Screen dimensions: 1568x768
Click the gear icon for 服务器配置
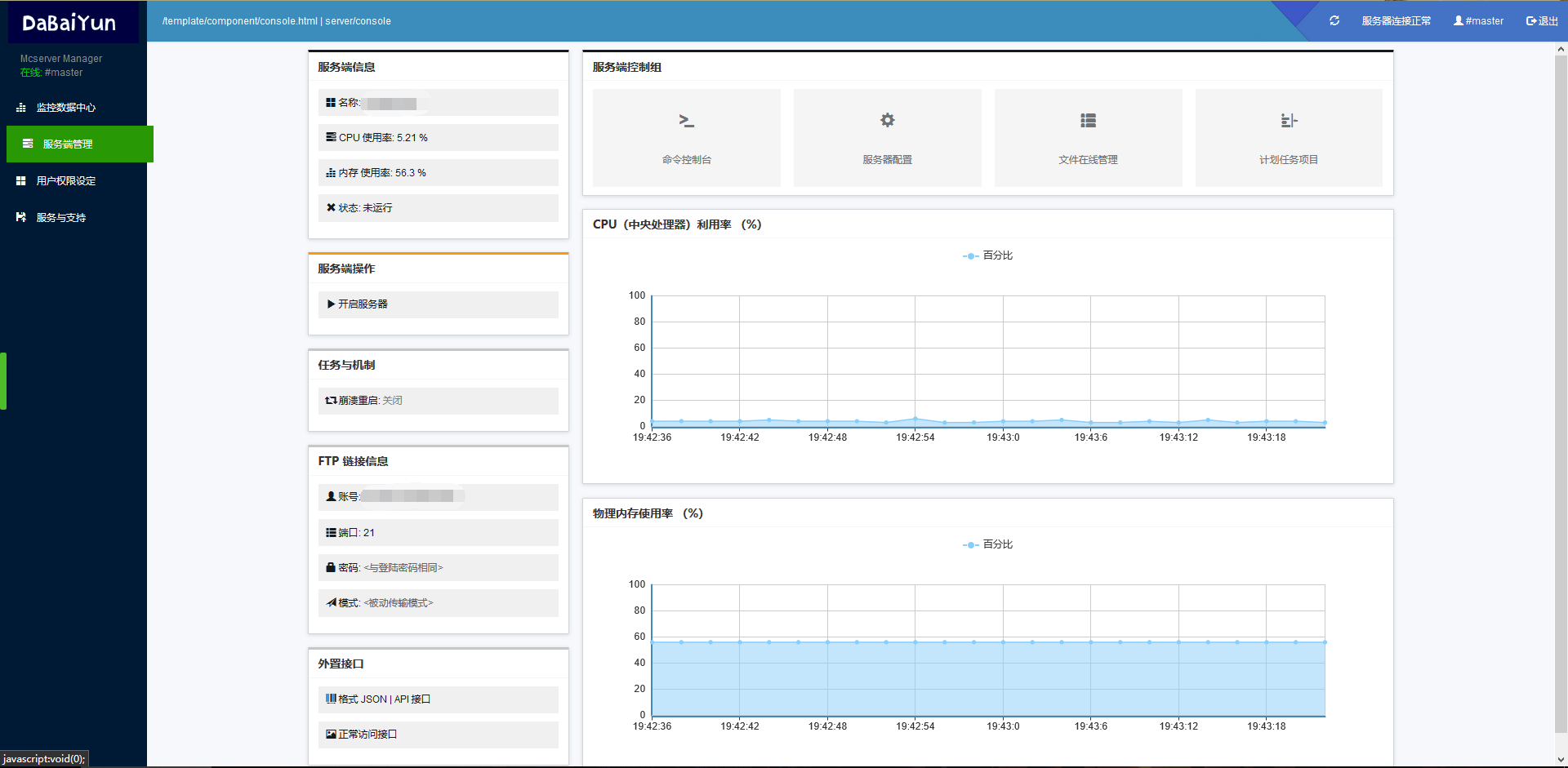click(x=888, y=121)
